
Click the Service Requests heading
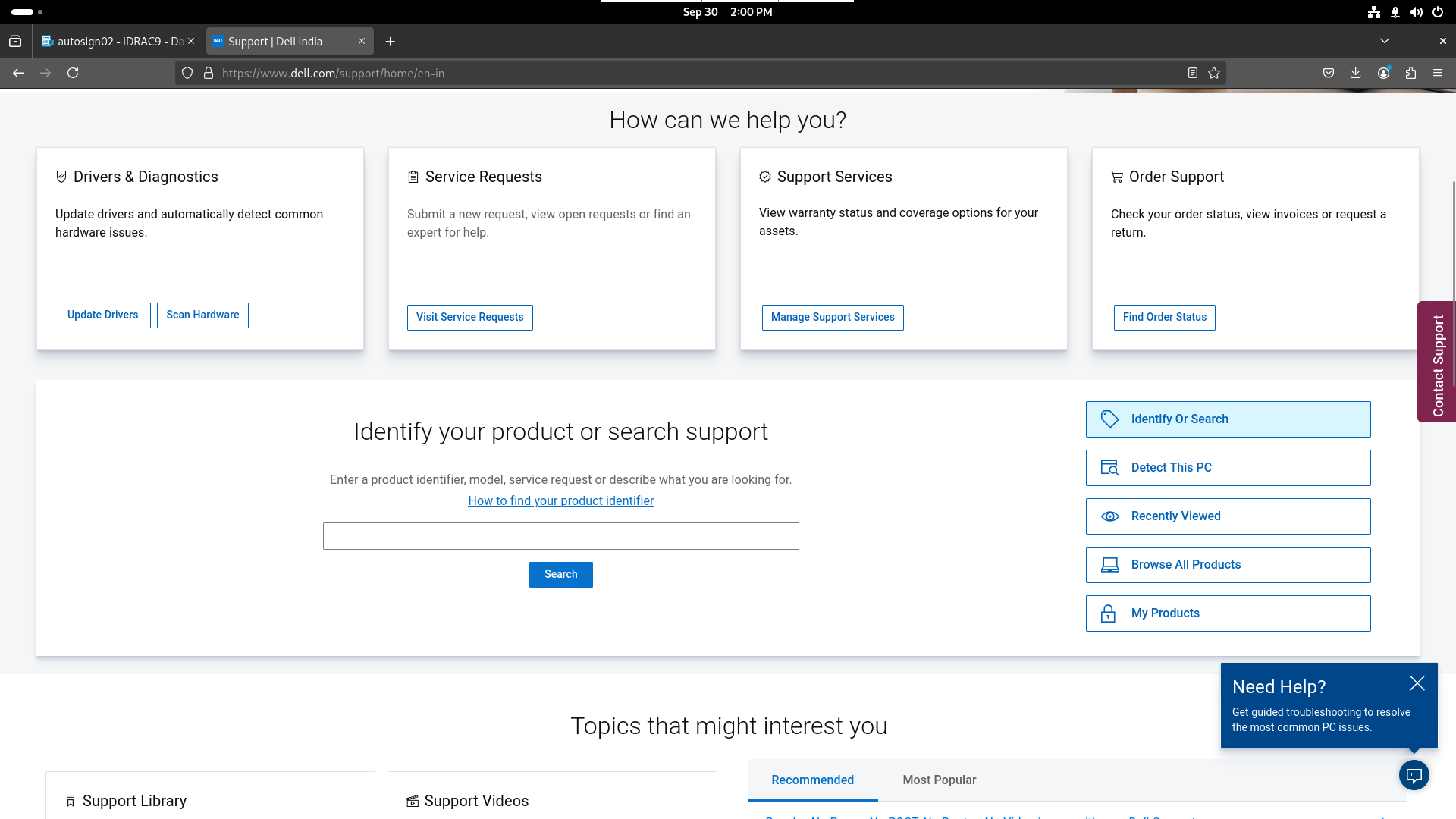point(483,177)
